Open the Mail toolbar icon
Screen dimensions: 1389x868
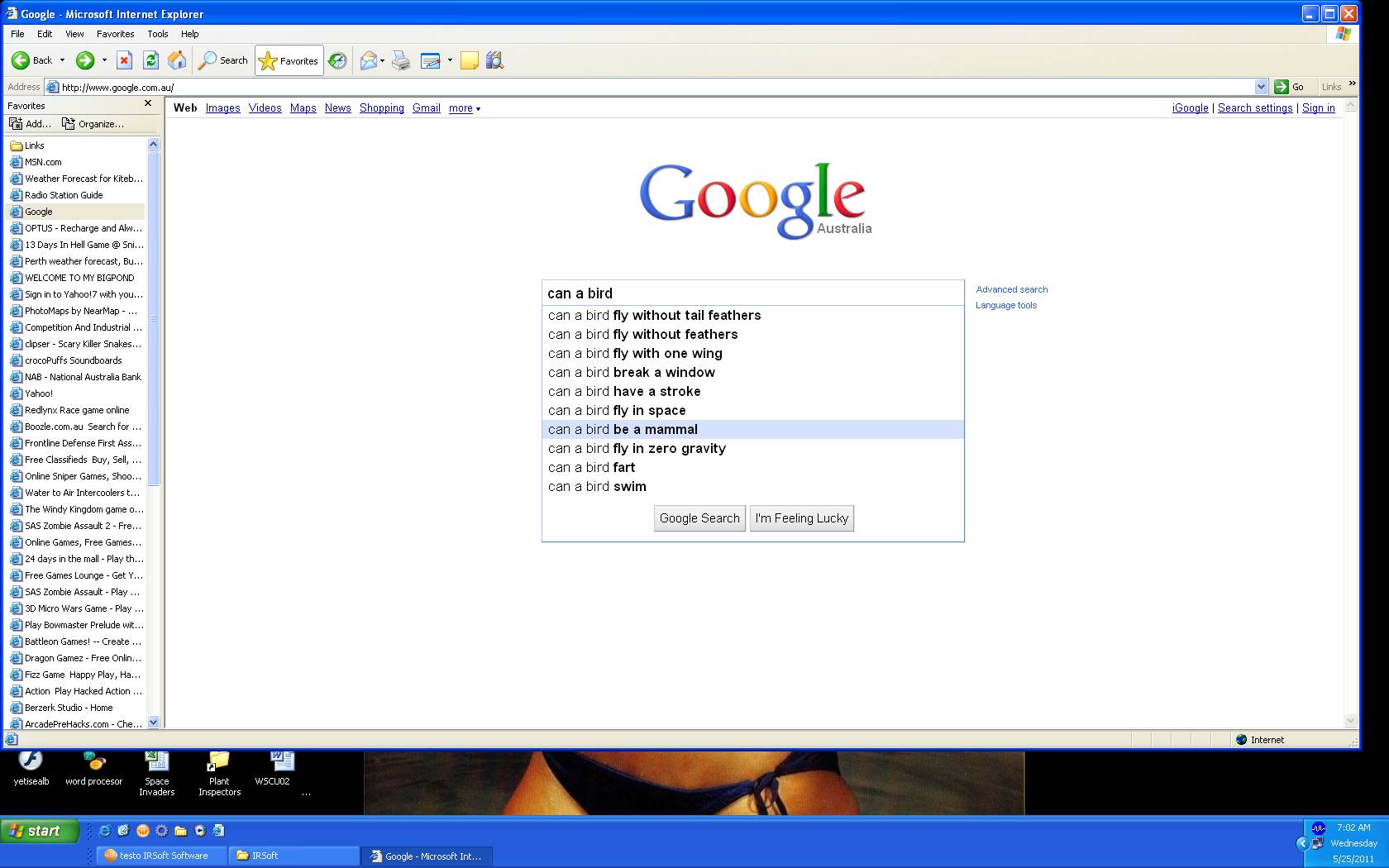tap(368, 60)
